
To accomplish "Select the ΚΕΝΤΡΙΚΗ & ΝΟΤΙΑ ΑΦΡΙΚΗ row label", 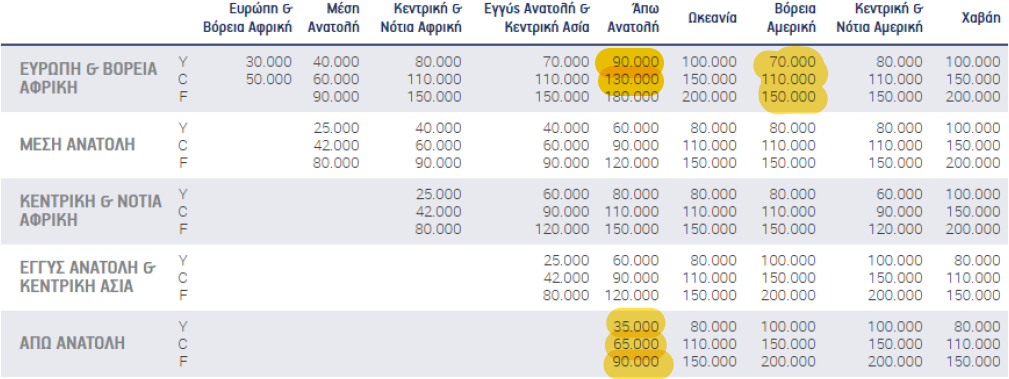I will click(x=91, y=210).
